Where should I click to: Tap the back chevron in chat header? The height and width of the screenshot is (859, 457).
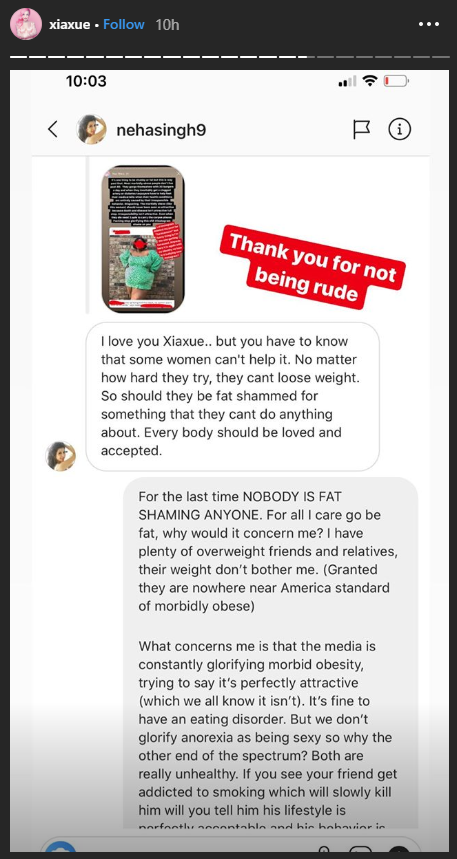coord(53,129)
